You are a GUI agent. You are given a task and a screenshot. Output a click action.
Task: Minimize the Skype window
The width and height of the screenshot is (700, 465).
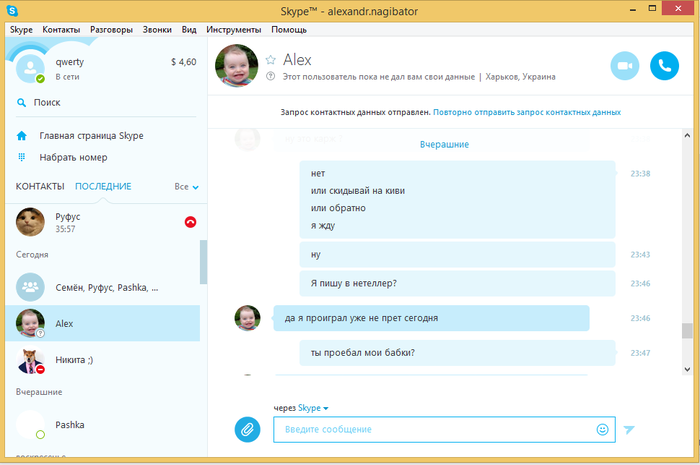tap(633, 9)
